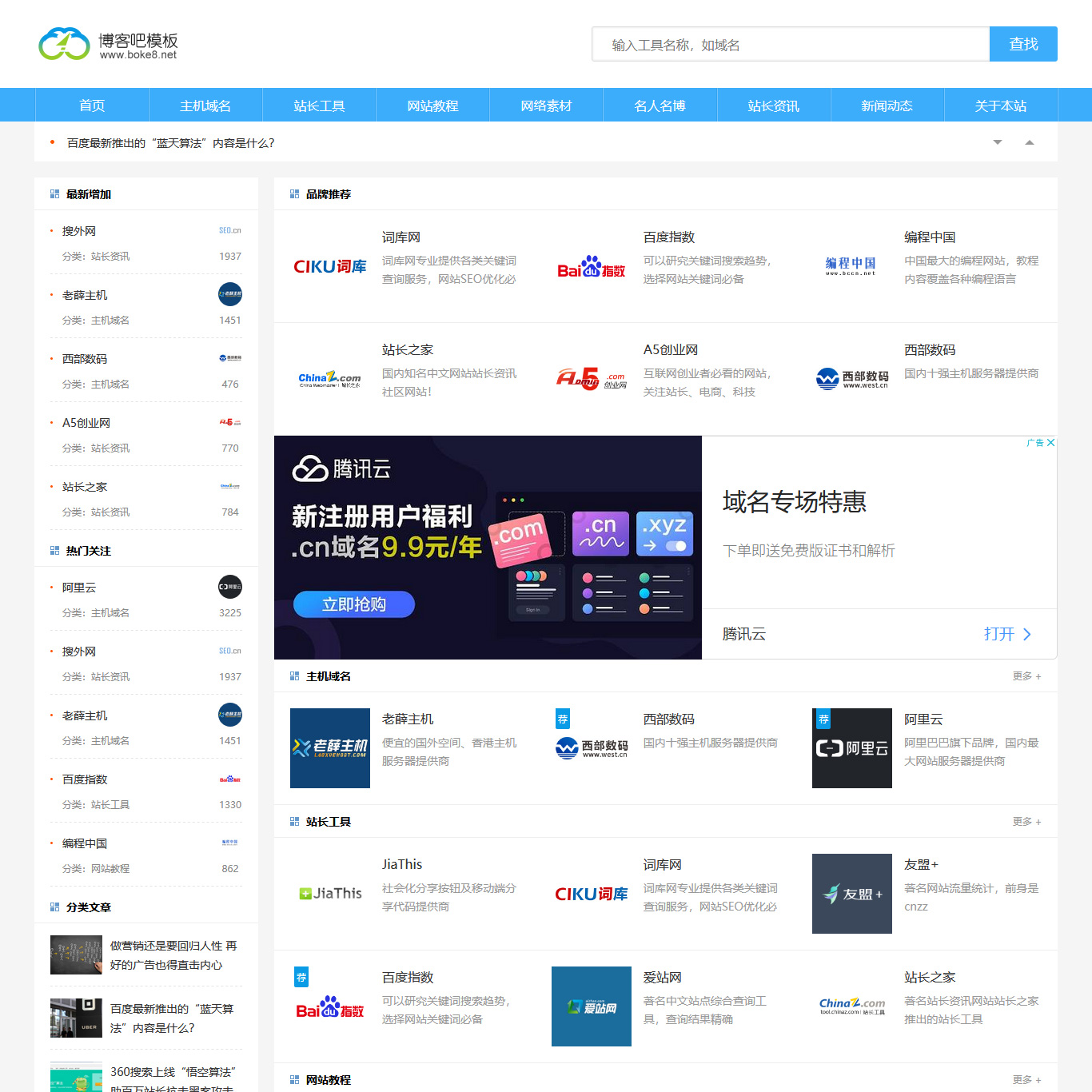Click the 荐 badge on 百度指数 in 站长工具
The width and height of the screenshot is (1092, 1092).
click(301, 977)
